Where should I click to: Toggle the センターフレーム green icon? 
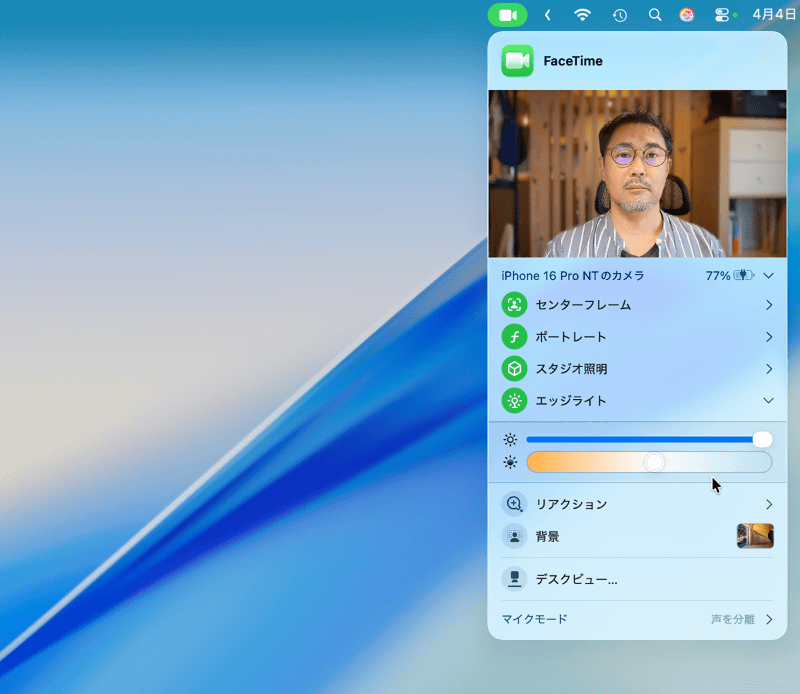[514, 305]
